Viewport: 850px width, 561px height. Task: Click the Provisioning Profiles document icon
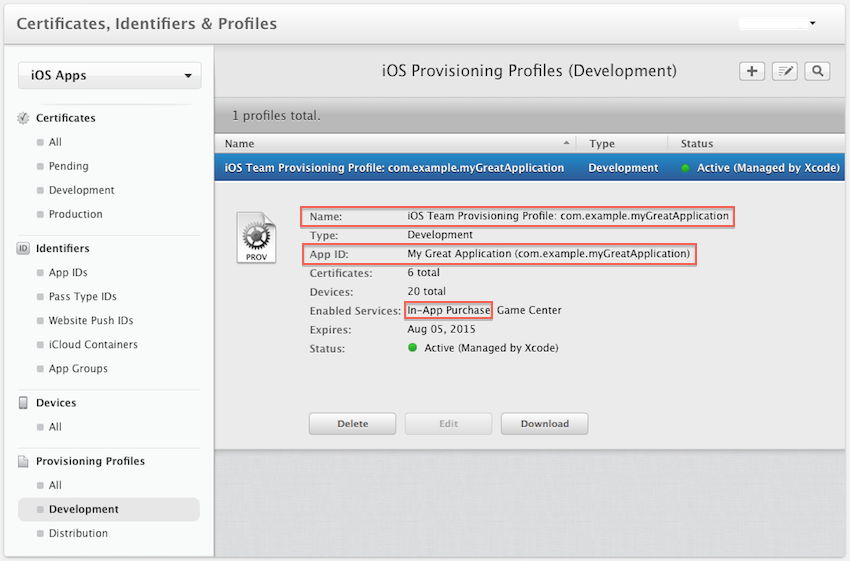(x=24, y=461)
